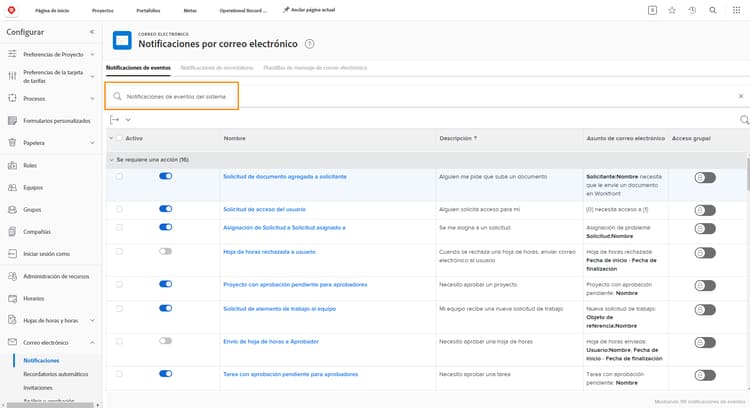This screenshot has width=750, height=408.
Task: Check the Solicitud de documento agregada row checkbox
Action: coord(120,176)
